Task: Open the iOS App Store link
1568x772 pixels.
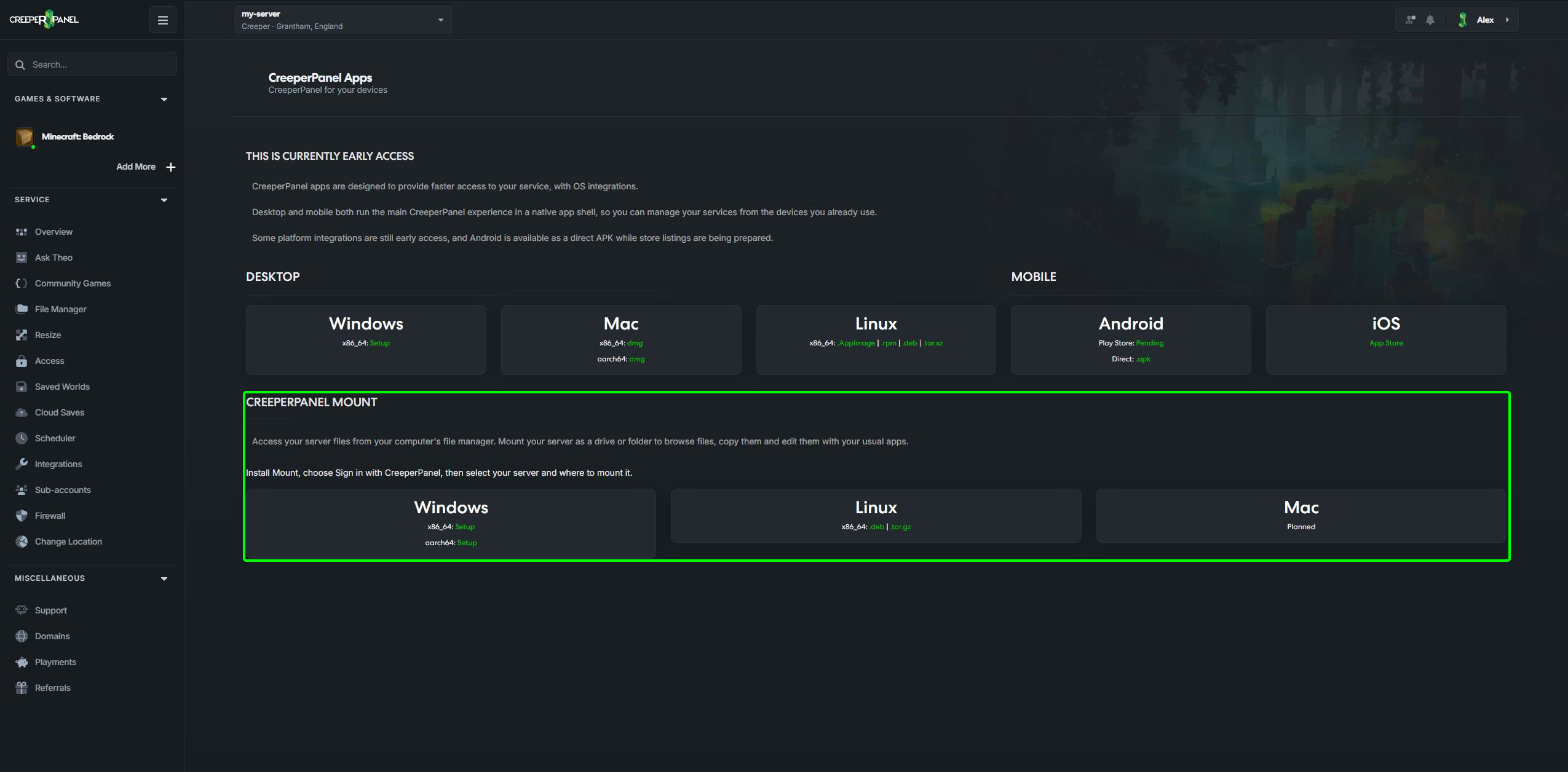Action: click(1386, 343)
